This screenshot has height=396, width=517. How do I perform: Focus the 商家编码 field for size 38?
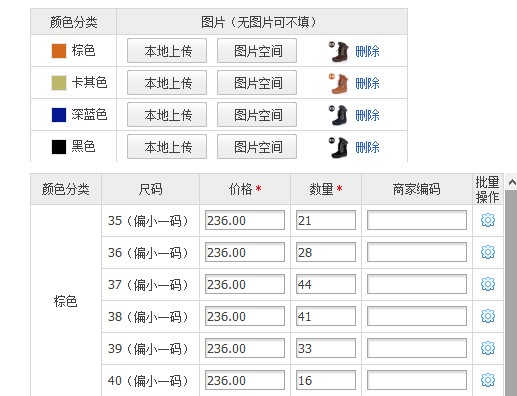417,316
